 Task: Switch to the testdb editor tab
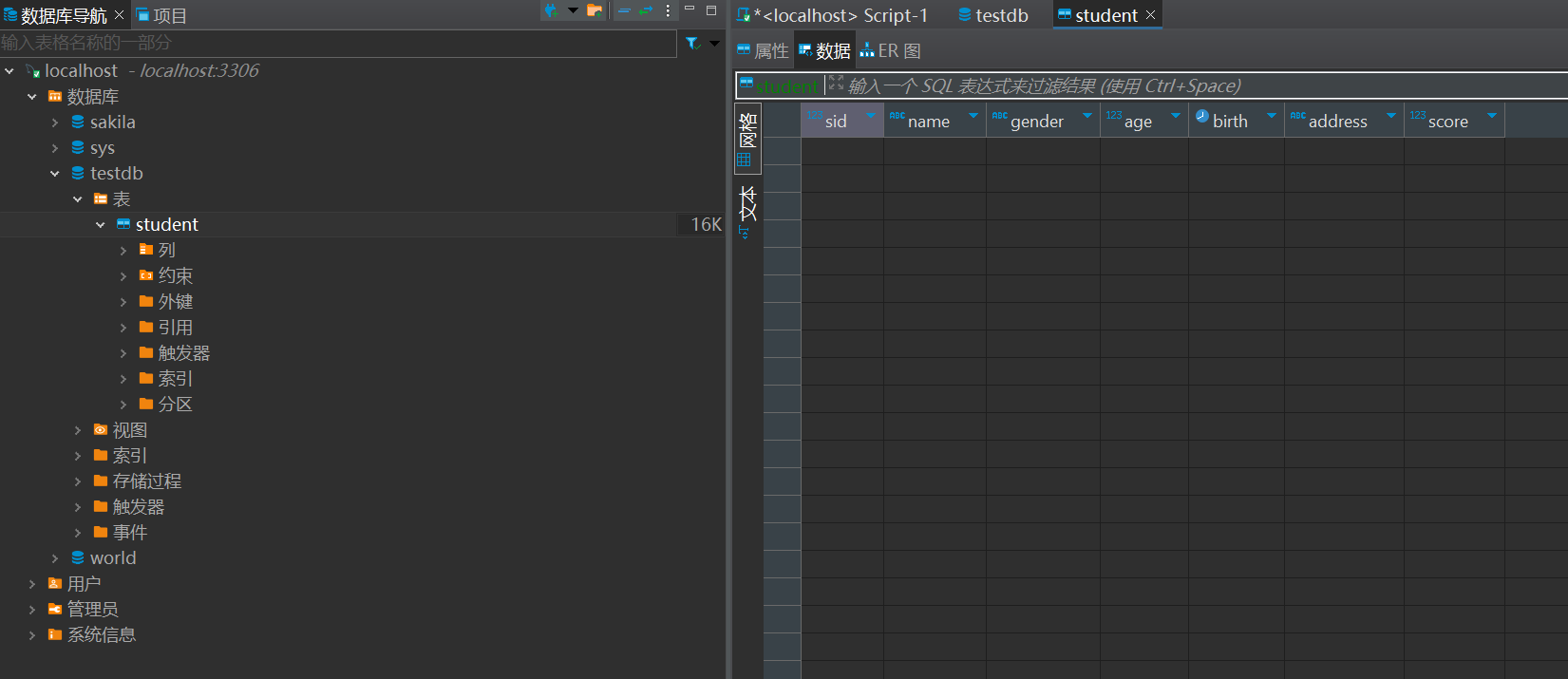pos(992,15)
